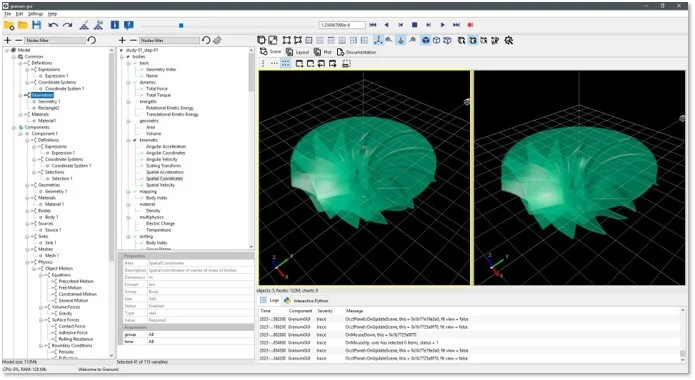Switch to the Layout tab
The image size is (695, 380).
tap(298, 52)
